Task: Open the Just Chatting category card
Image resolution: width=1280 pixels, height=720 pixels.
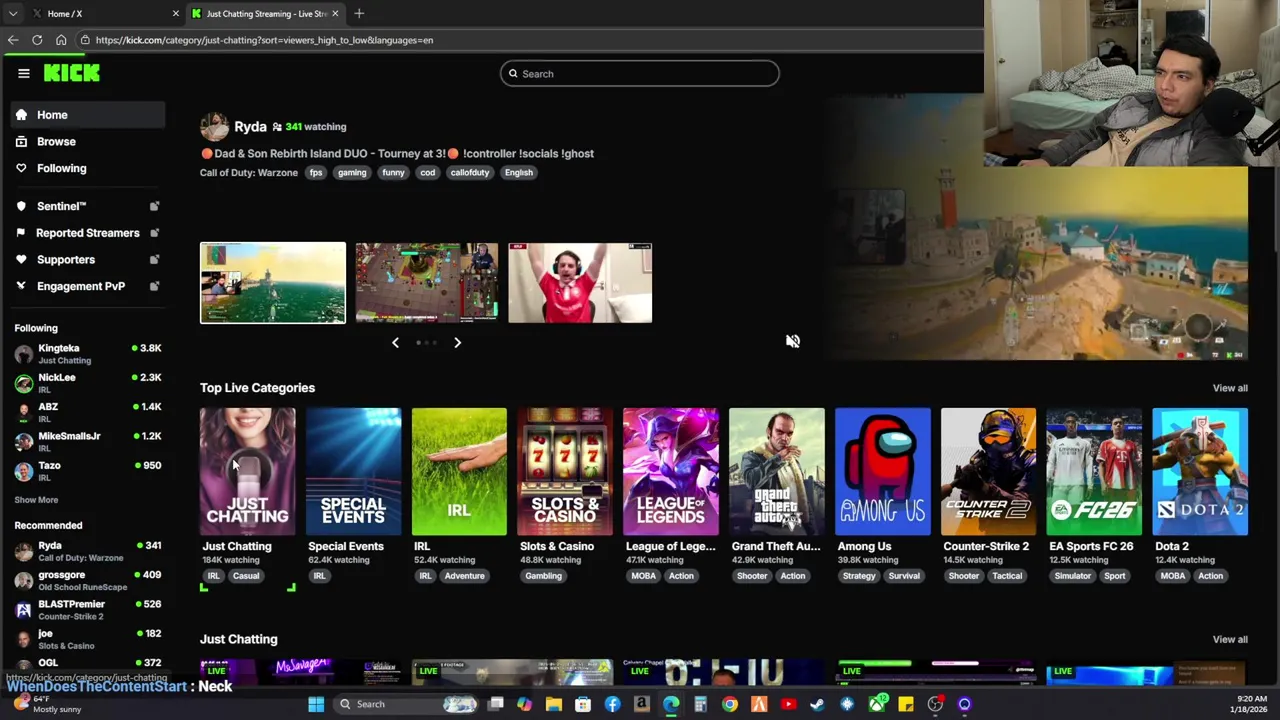Action: [247, 471]
